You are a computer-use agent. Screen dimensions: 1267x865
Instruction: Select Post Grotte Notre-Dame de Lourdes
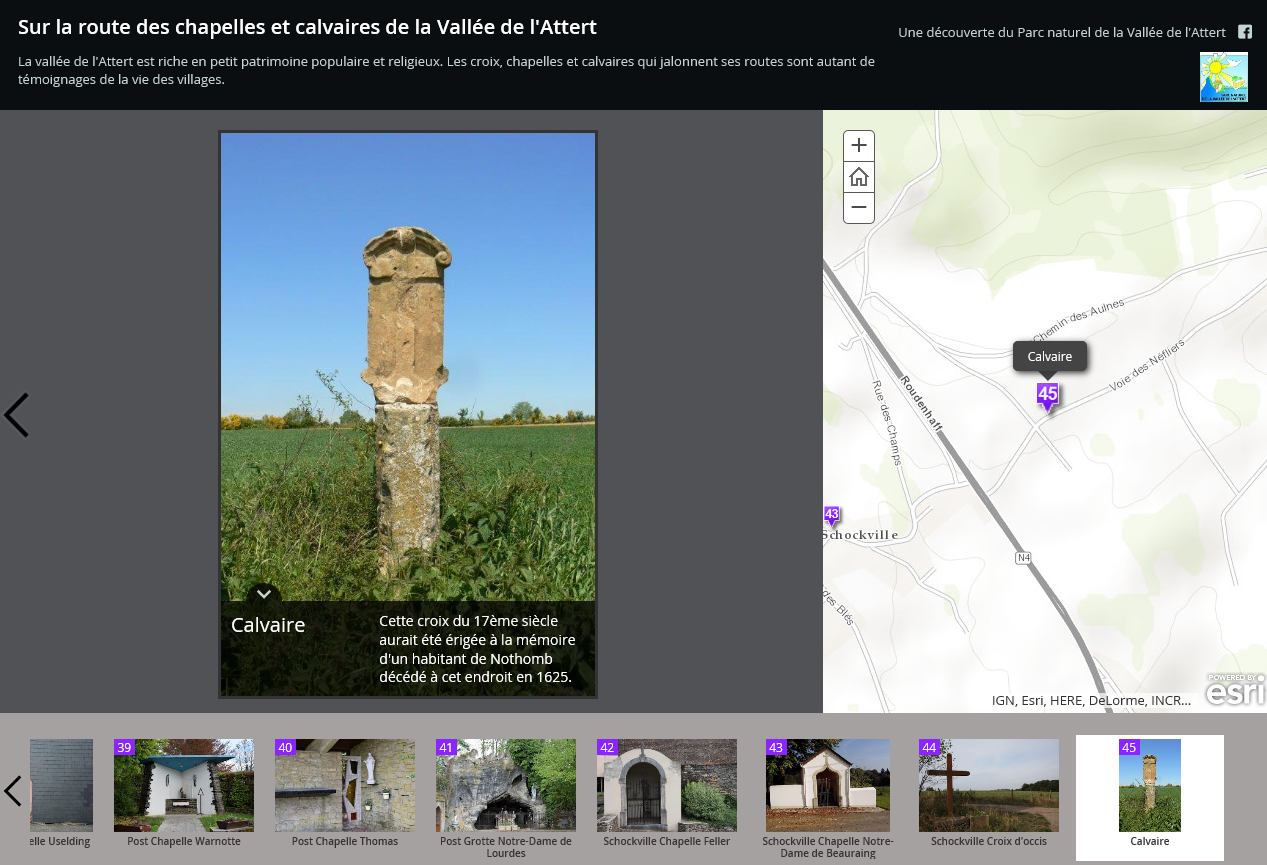point(505,785)
